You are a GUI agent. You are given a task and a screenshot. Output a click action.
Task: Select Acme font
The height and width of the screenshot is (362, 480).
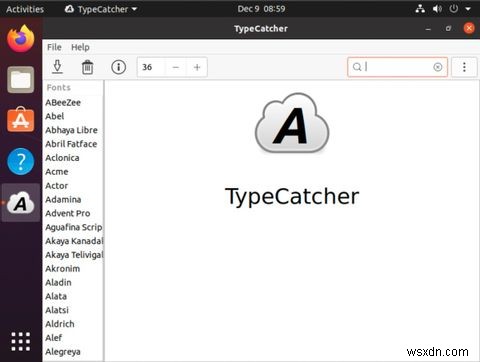(x=73, y=172)
